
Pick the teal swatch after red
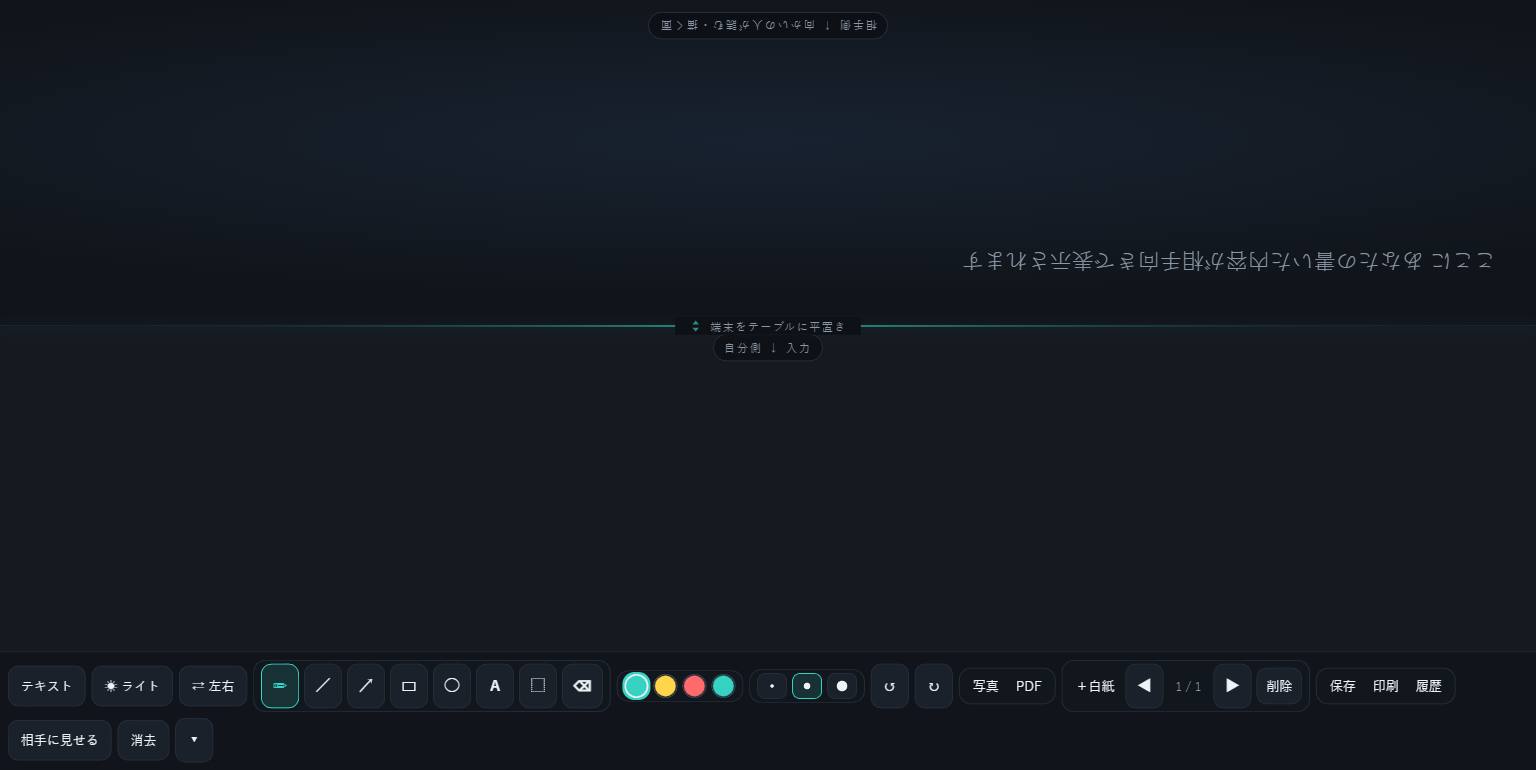pyautogui.click(x=723, y=686)
